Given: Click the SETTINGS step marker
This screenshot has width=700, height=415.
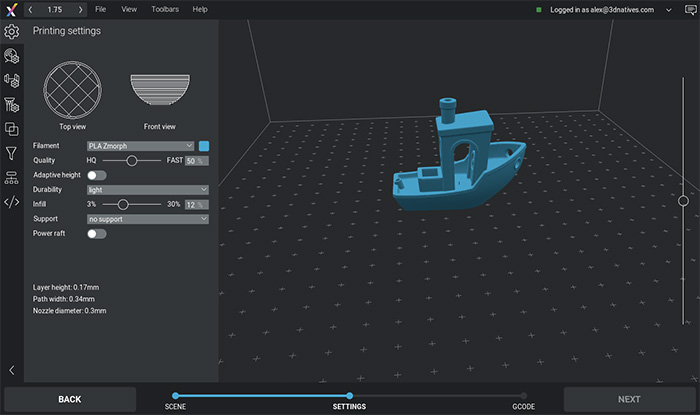Looking at the screenshot, I should click(349, 396).
